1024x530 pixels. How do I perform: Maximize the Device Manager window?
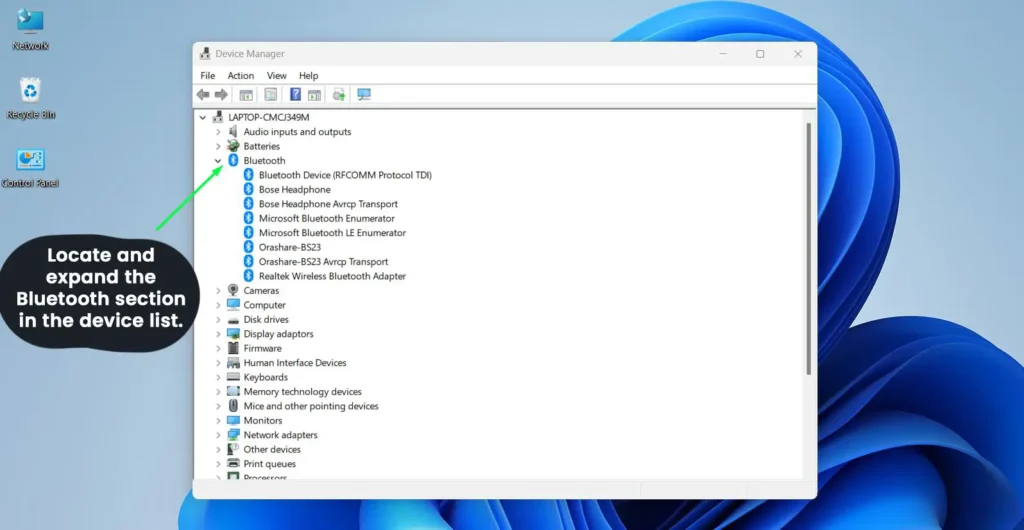760,54
